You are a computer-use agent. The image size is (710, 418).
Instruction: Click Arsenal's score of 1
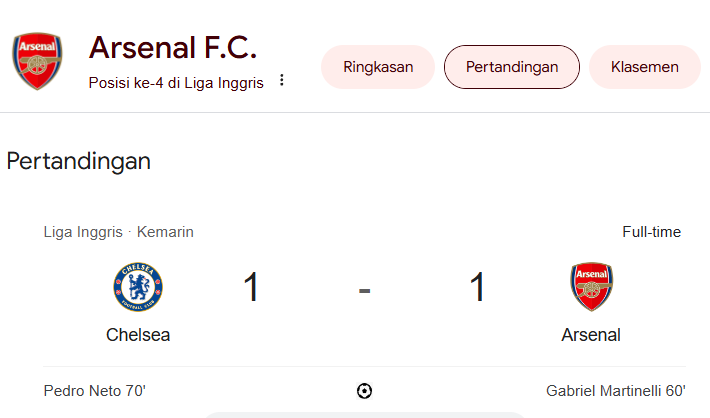(x=477, y=288)
